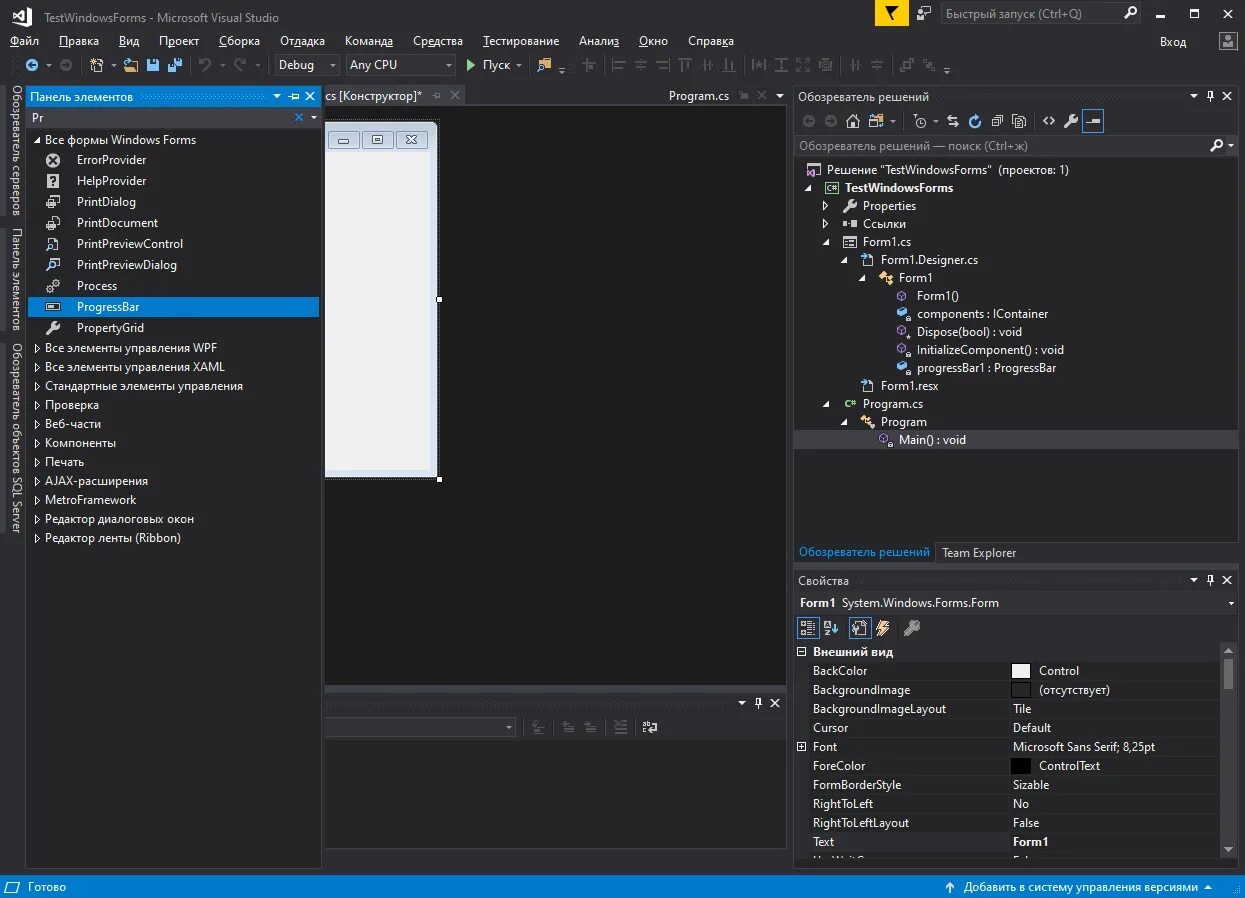
Task: Open the Any CPU platform dropdown
Action: coord(401,65)
